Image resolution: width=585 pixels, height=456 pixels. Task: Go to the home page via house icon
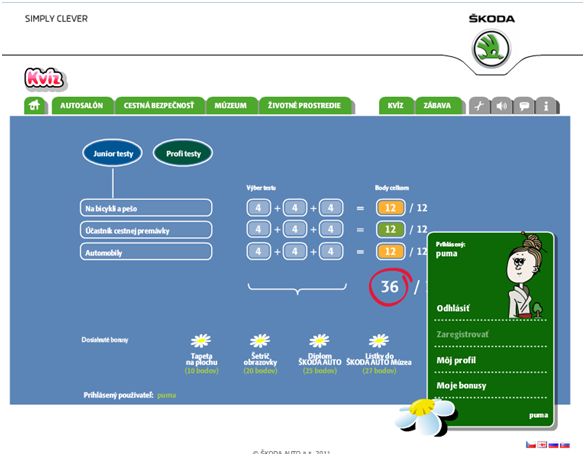35,105
